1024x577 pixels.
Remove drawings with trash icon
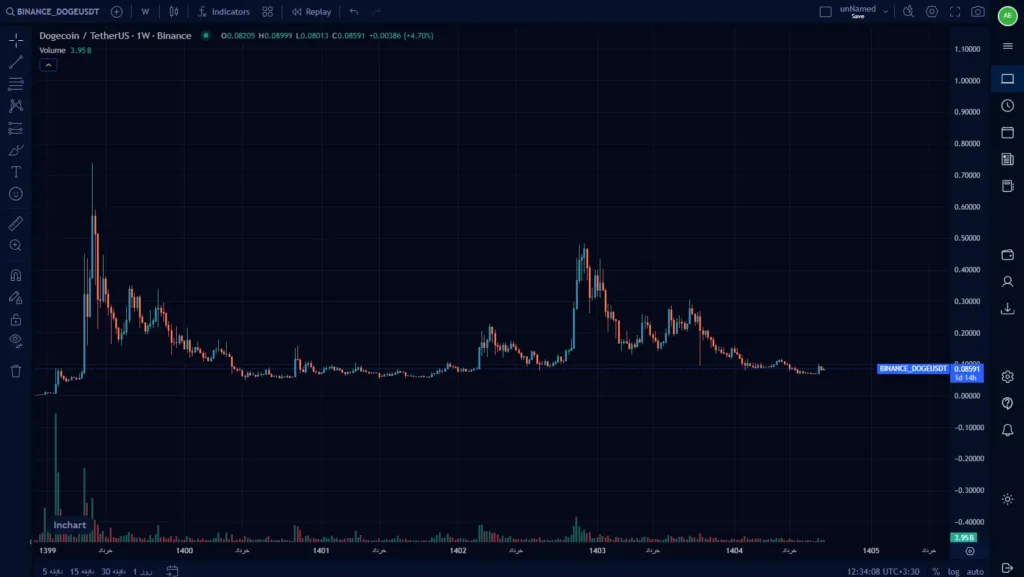click(16, 371)
